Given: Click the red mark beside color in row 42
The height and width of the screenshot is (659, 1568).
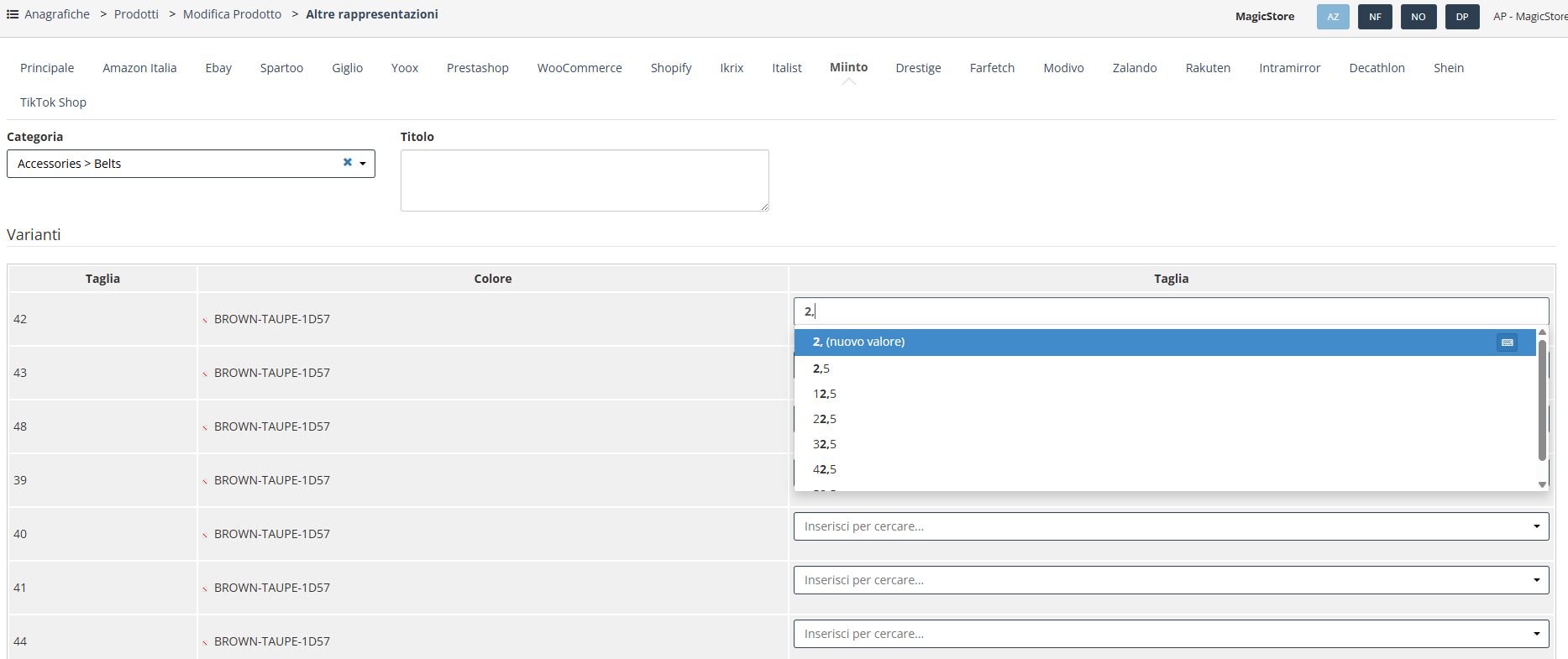Looking at the screenshot, I should (205, 320).
